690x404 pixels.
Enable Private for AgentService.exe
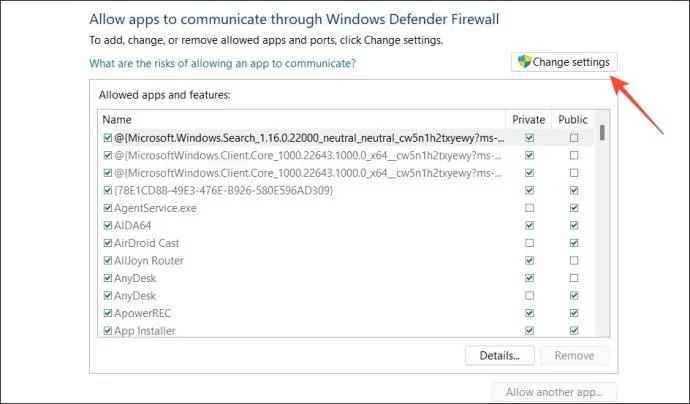coord(529,208)
